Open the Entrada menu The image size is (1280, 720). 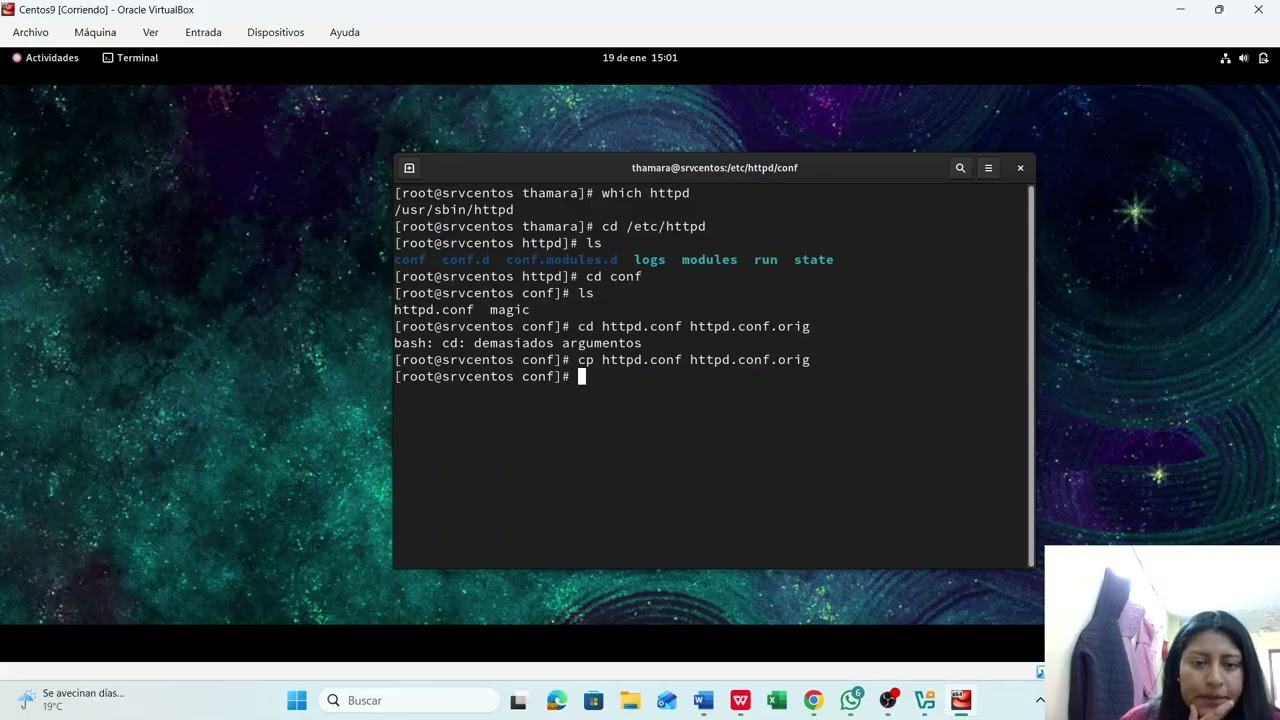point(203,32)
